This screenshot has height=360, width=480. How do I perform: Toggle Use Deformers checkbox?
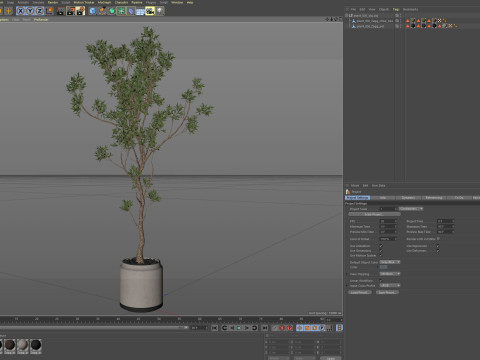[x=438, y=251]
